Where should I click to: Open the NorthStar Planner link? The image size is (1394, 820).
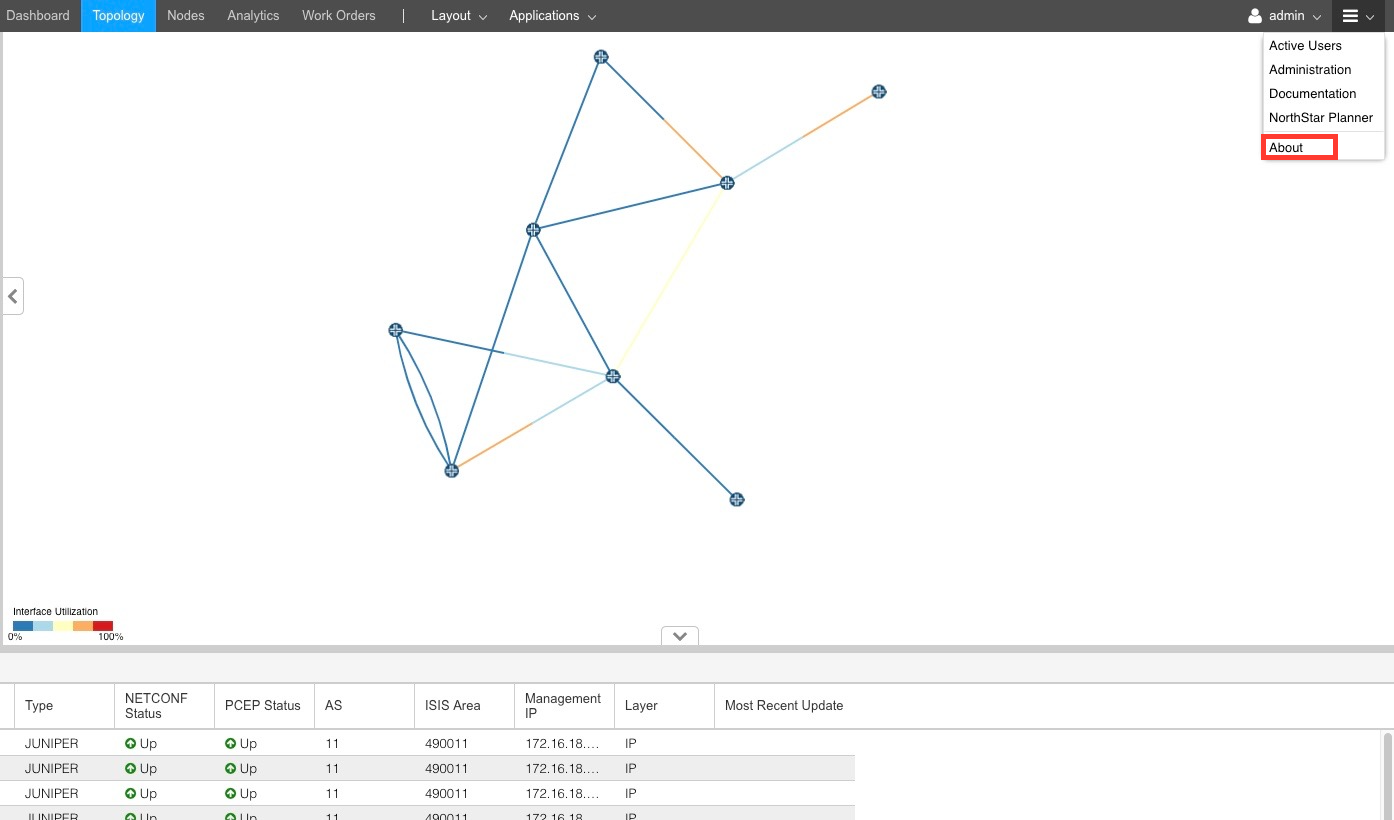1321,117
